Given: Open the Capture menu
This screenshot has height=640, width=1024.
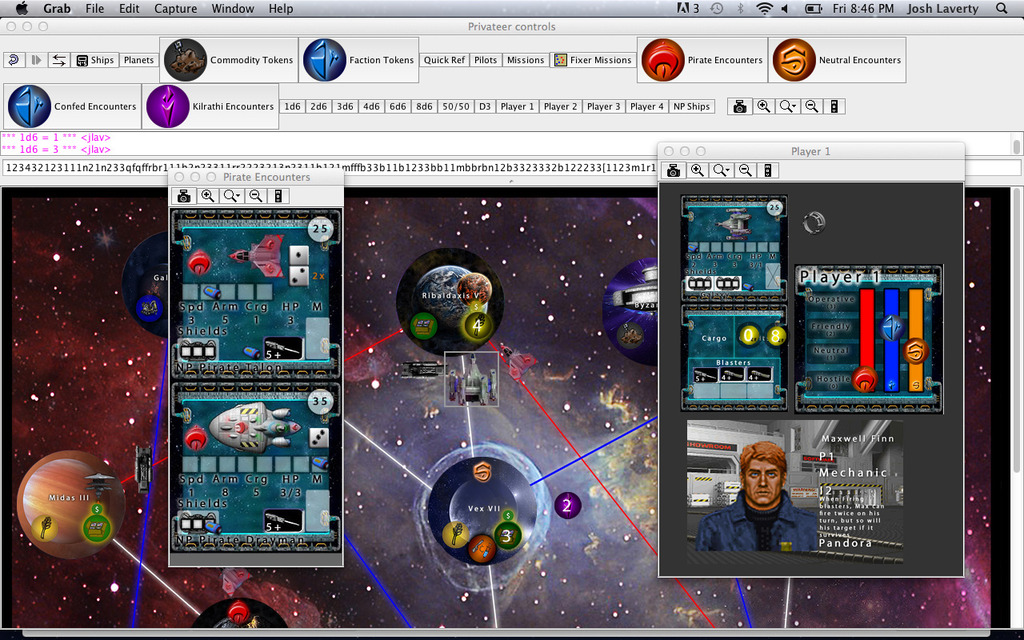Looking at the screenshot, I should [x=175, y=8].
